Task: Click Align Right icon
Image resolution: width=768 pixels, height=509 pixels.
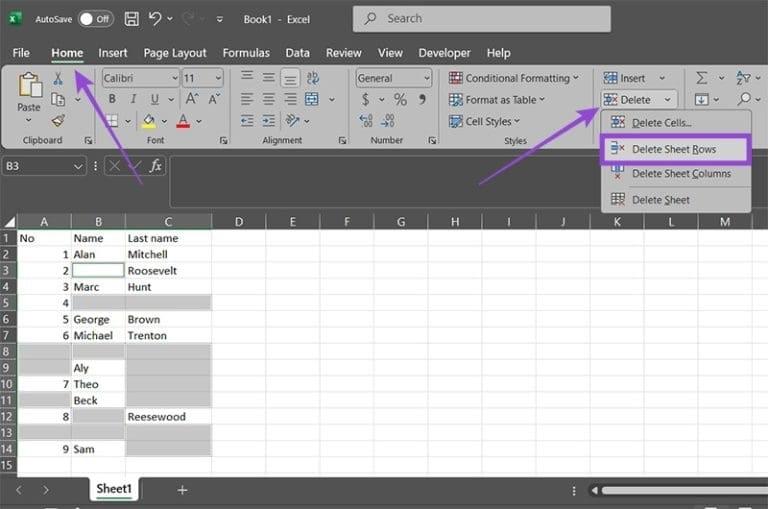Action: pyautogui.click(x=290, y=99)
